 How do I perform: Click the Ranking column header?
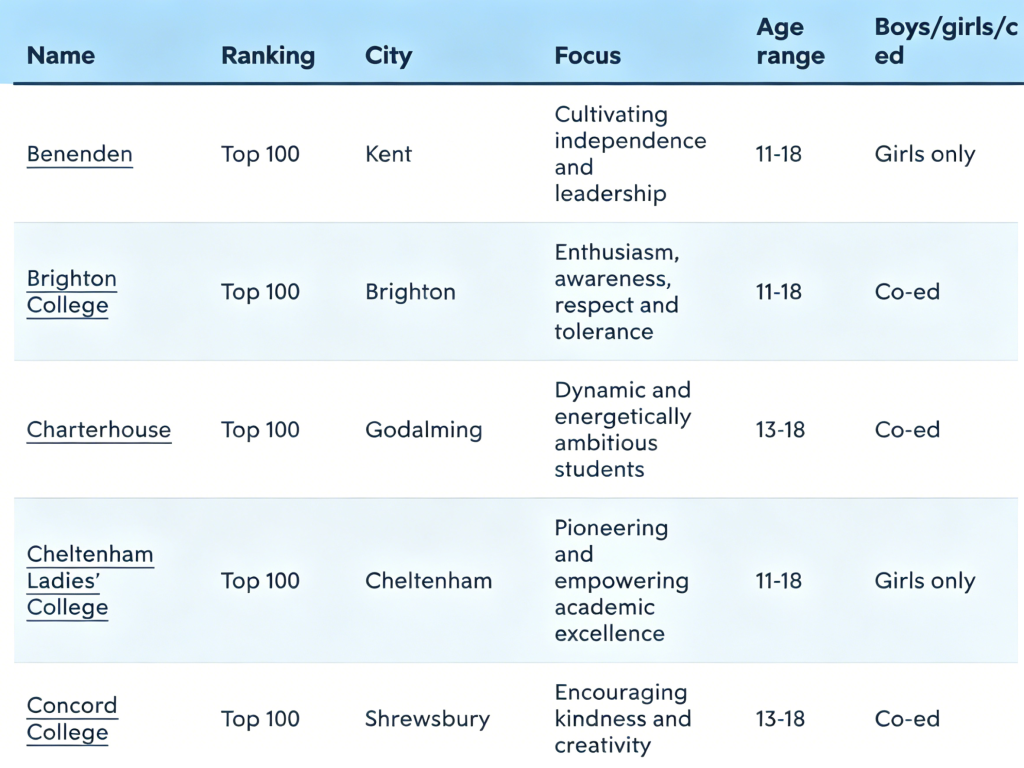tap(268, 55)
